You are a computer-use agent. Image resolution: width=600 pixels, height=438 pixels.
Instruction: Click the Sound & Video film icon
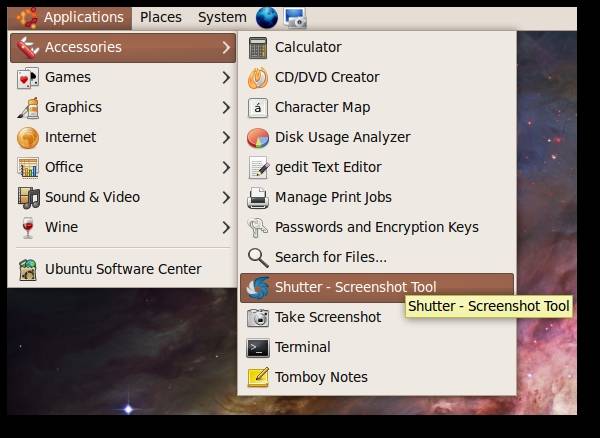coord(28,197)
